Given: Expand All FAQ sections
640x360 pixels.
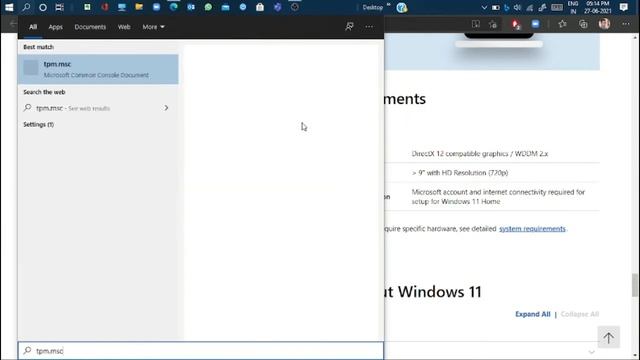Looking at the screenshot, I should tap(533, 314).
